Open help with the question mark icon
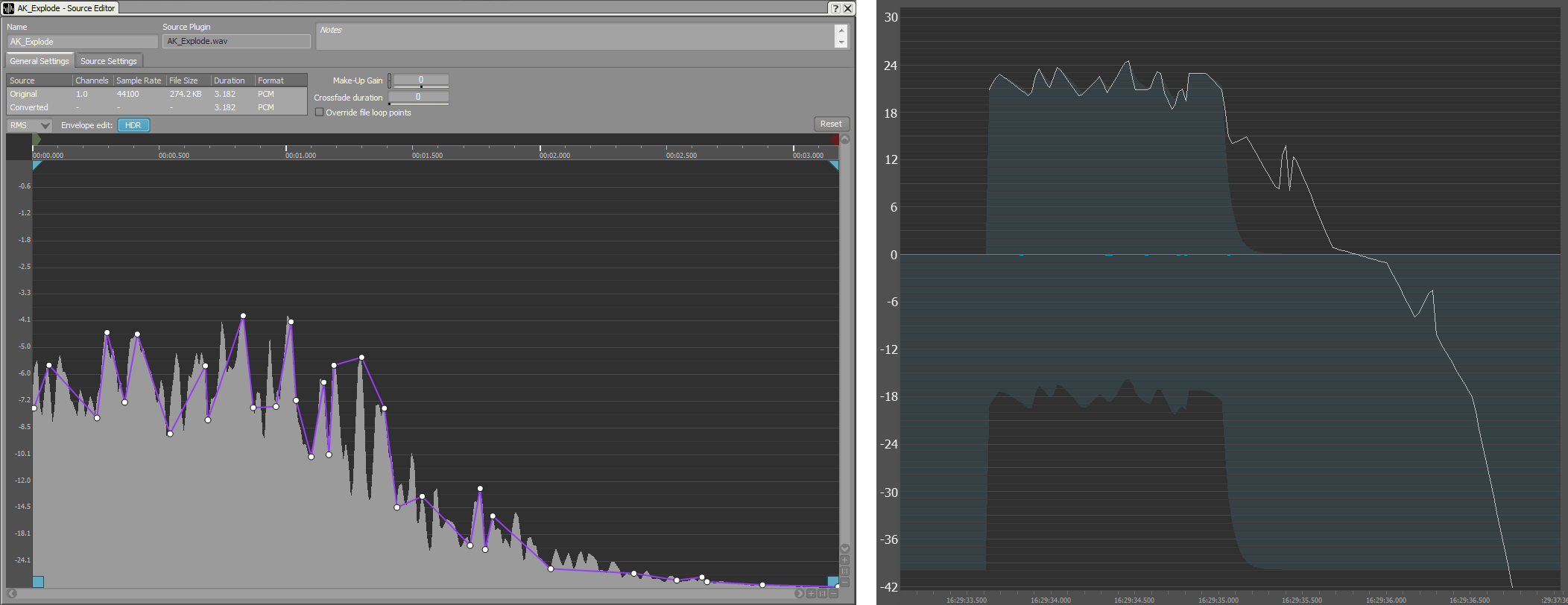The height and width of the screenshot is (605, 1568). point(835,8)
